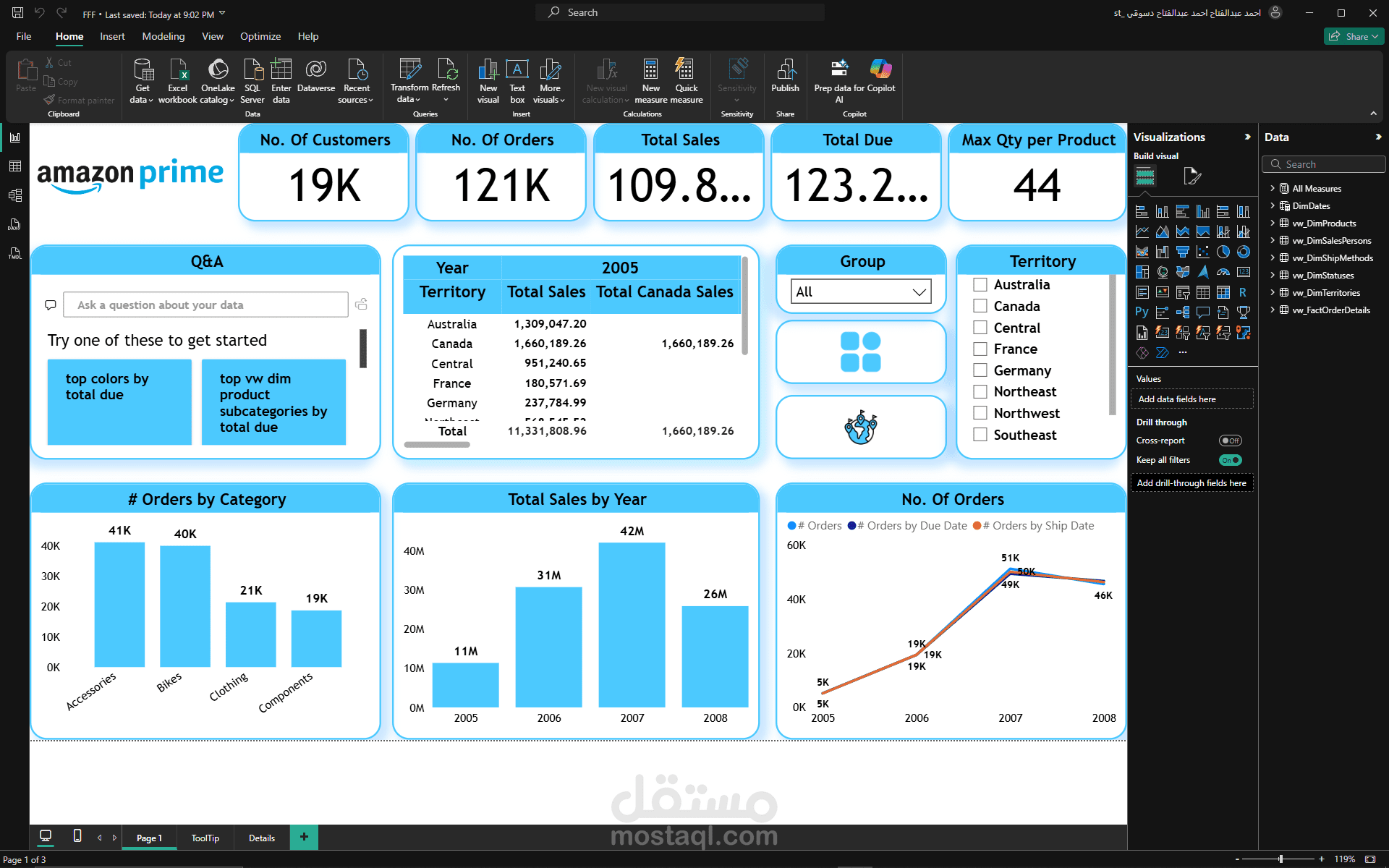Insert a Text box
Image resolution: width=1389 pixels, height=868 pixels.
point(517,70)
